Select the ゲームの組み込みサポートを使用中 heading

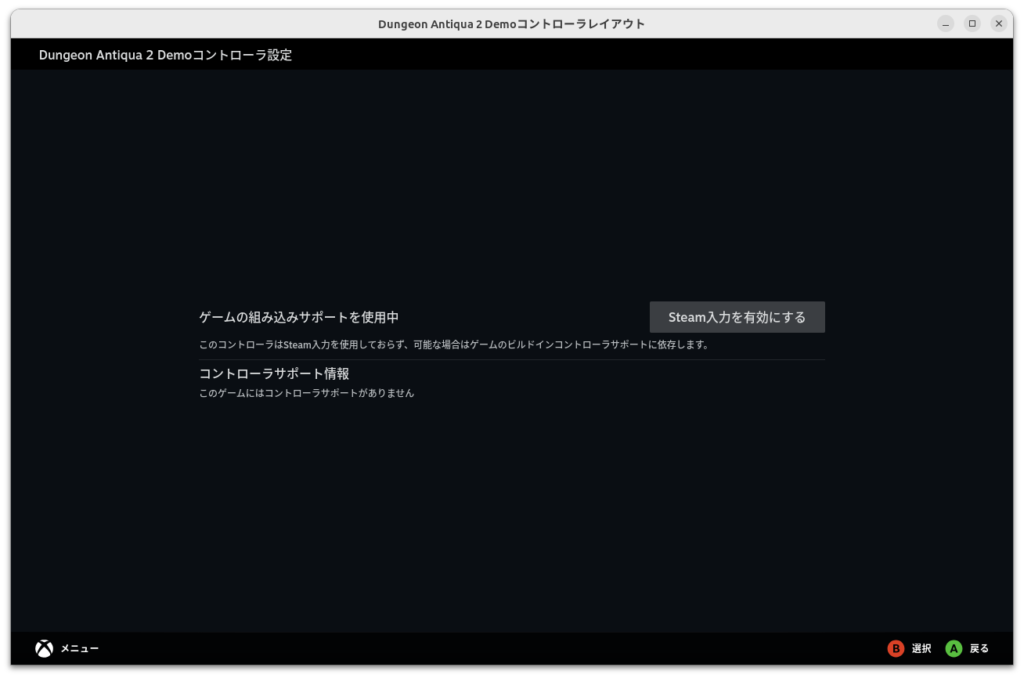tap(299, 317)
